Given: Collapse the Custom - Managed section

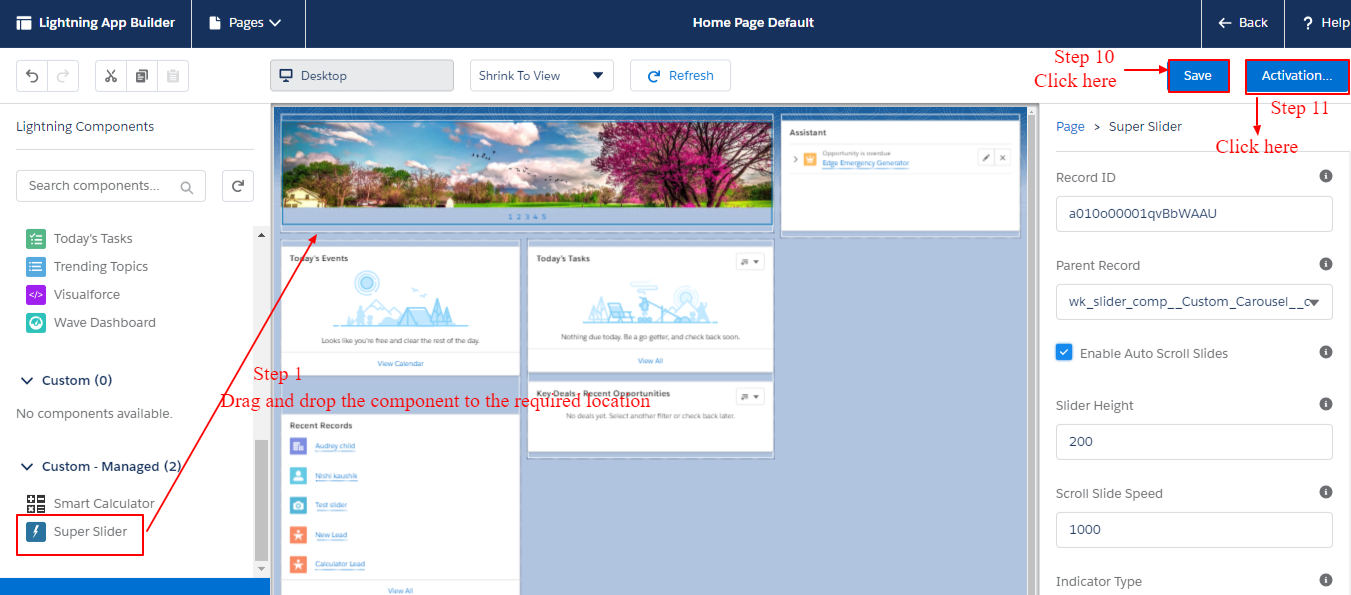Looking at the screenshot, I should pos(26,466).
